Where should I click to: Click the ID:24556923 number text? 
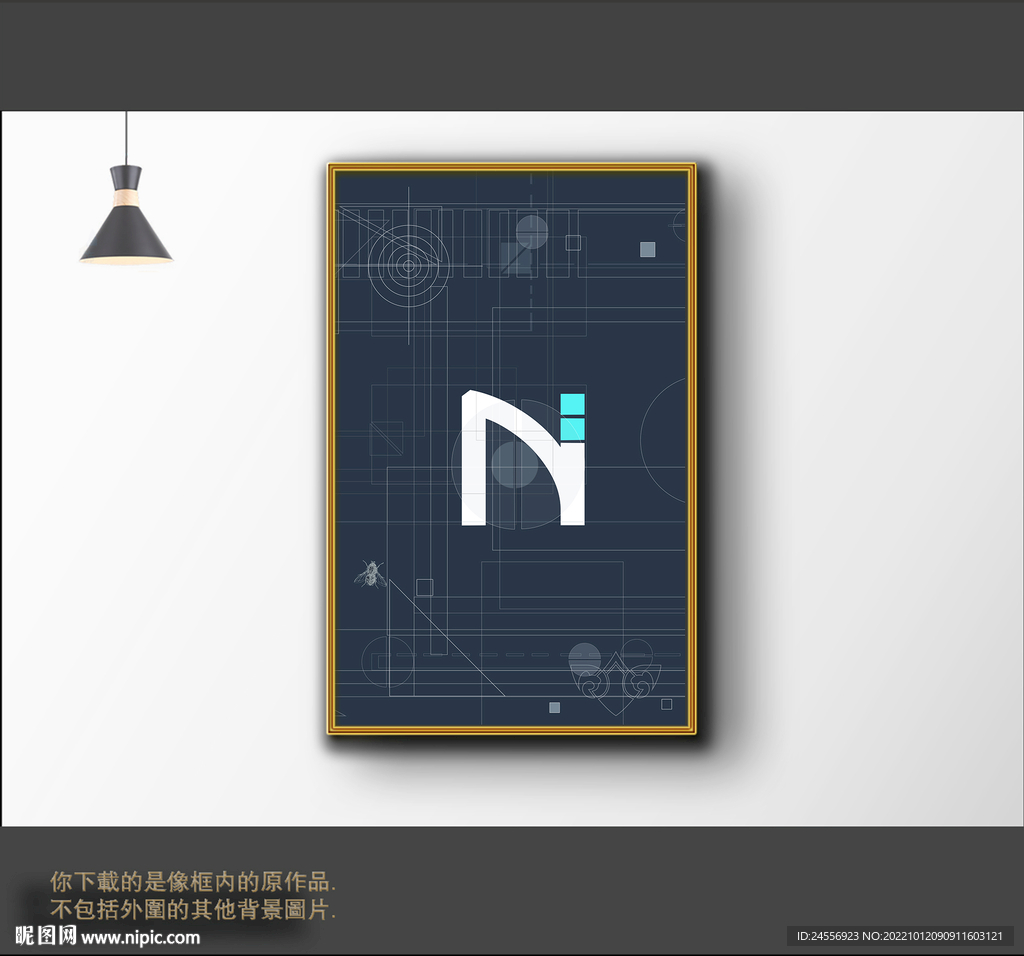(x=827, y=936)
